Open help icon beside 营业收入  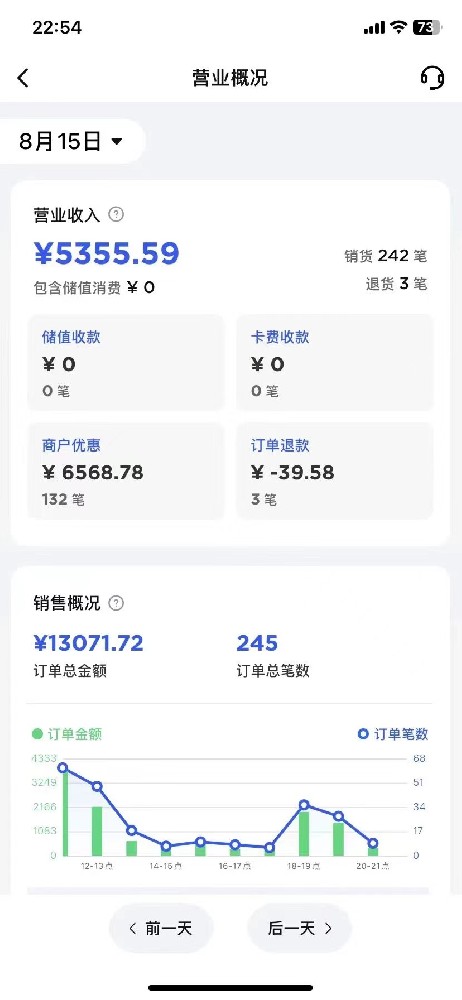(116, 215)
